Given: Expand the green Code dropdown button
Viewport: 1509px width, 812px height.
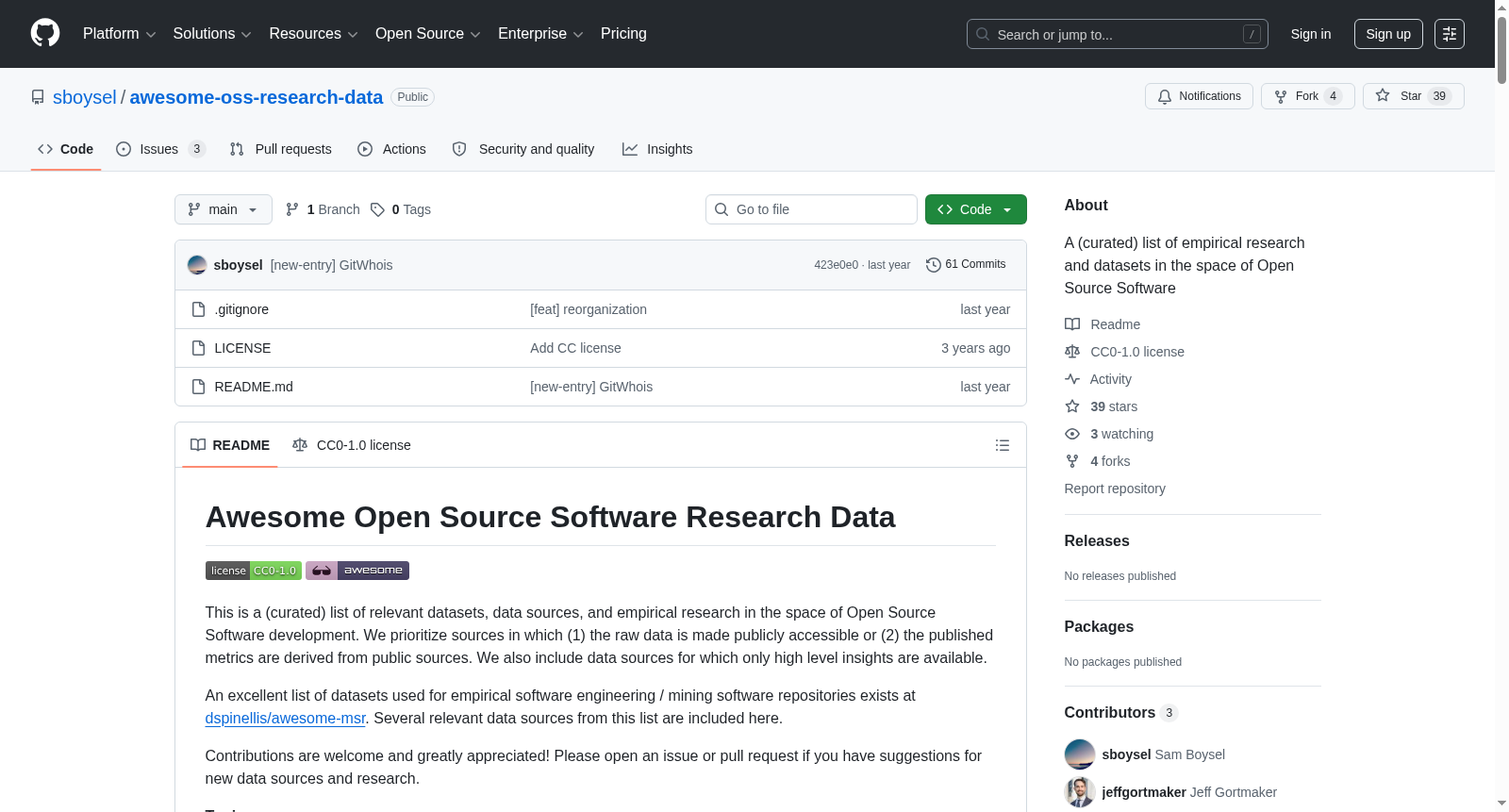Looking at the screenshot, I should point(976,209).
